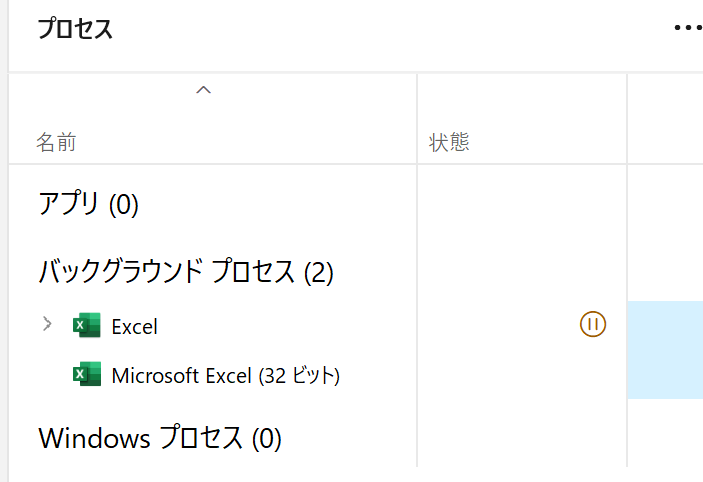Sort processes by 状態 column header
Image resolution: width=703 pixels, height=482 pixels.
click(x=449, y=143)
